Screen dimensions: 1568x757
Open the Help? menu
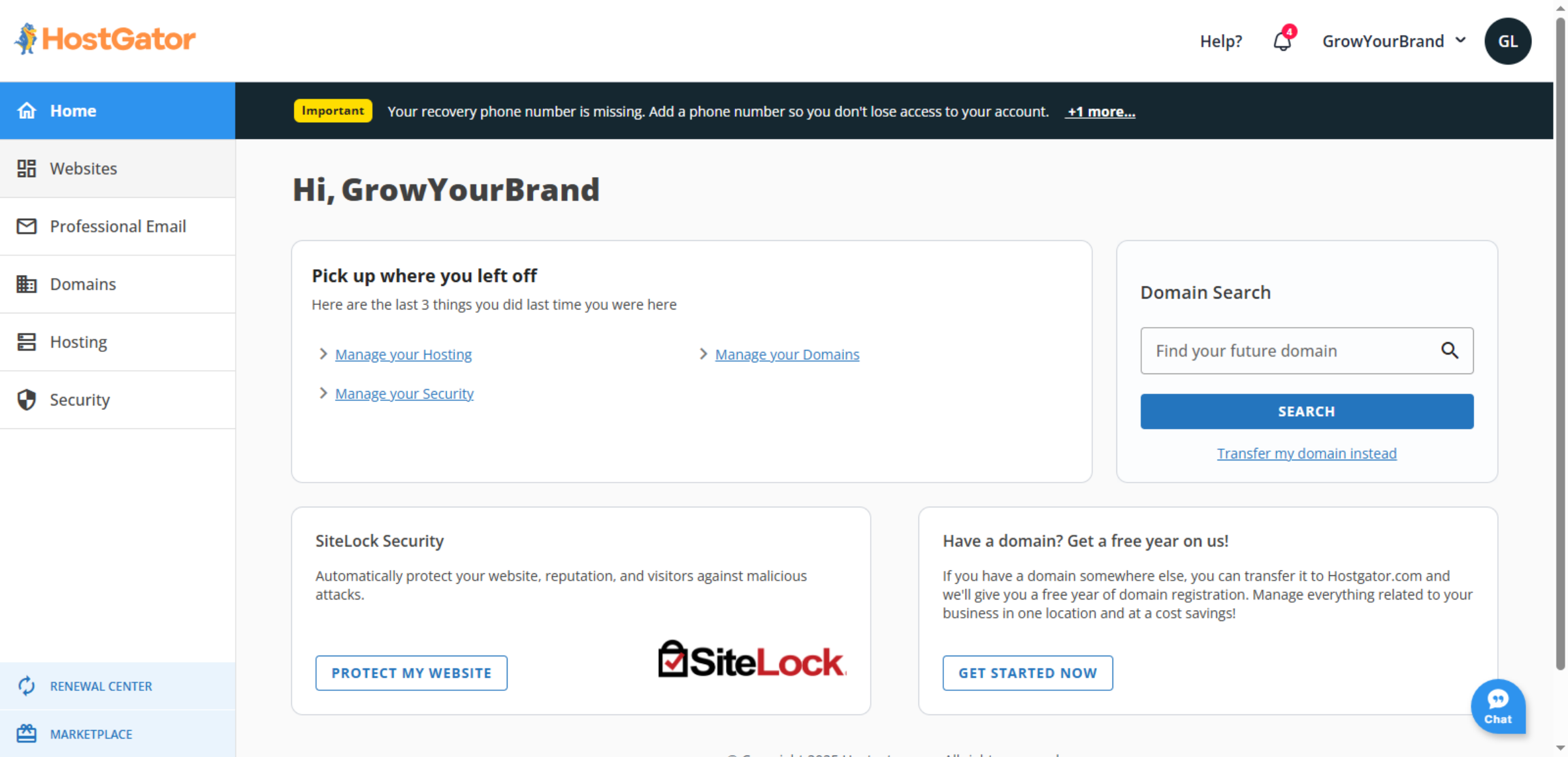point(1220,40)
